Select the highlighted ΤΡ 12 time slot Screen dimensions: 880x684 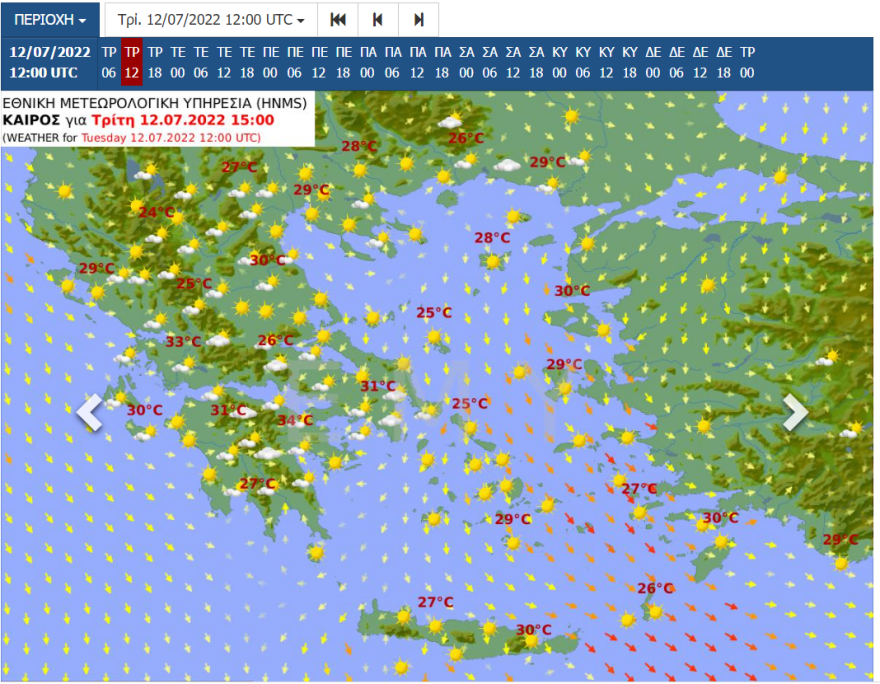[132, 62]
